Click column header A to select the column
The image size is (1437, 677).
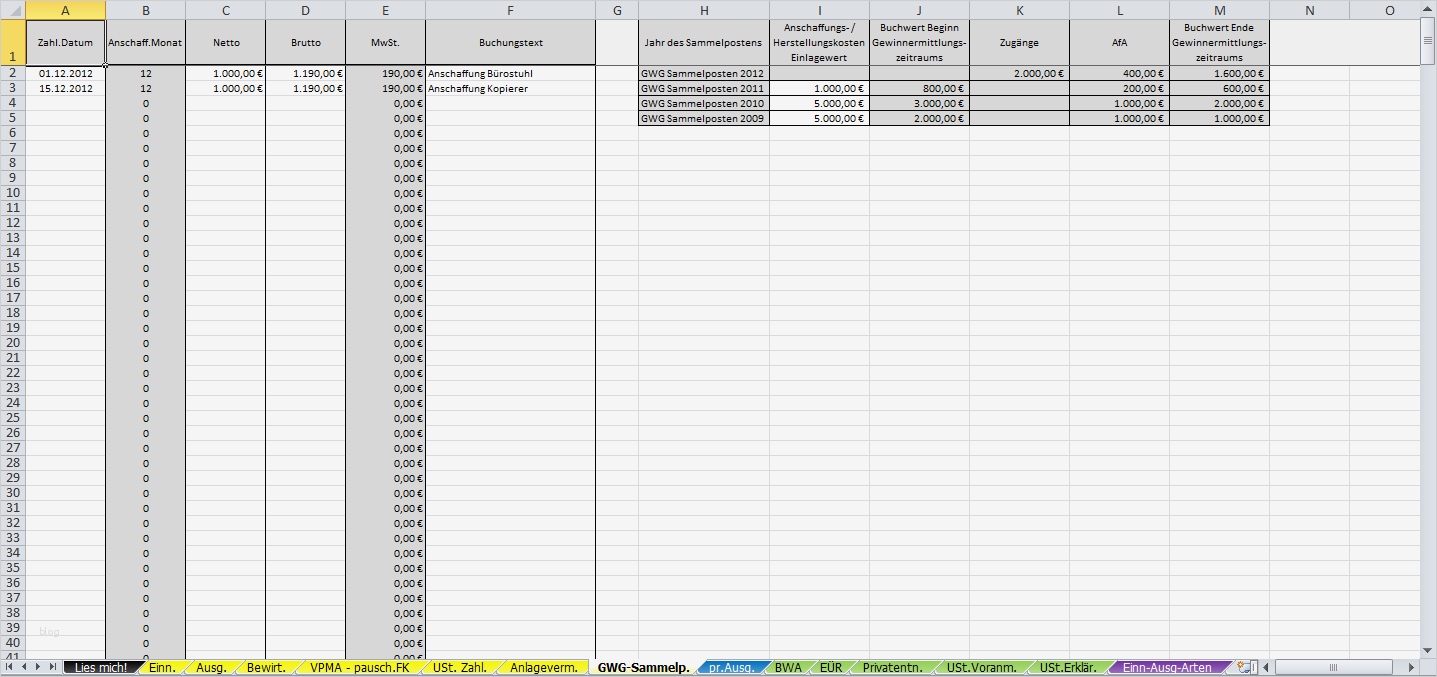pyautogui.click(x=65, y=10)
